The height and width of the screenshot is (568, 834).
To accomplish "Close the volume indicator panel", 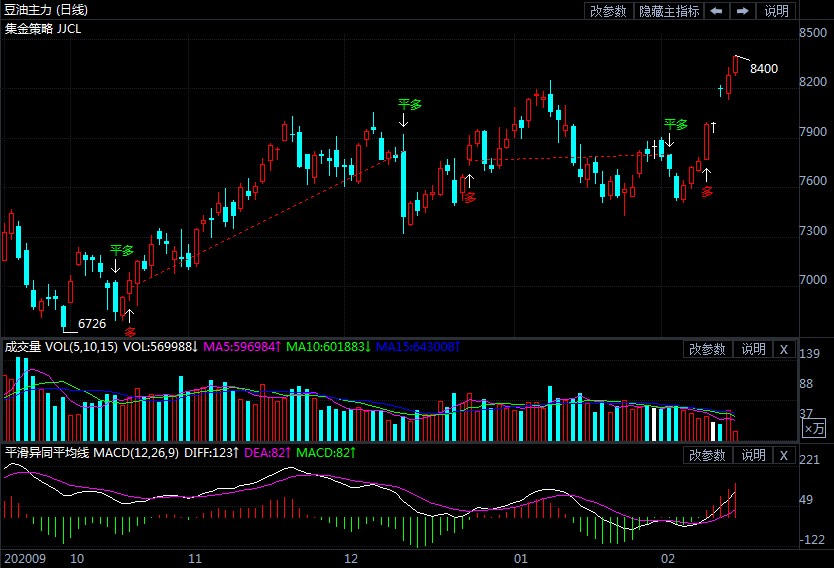I will point(784,349).
